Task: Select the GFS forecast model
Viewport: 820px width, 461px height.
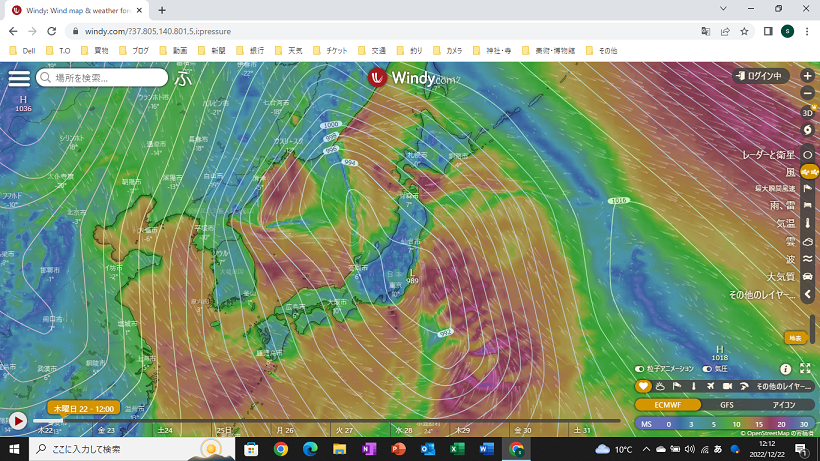Action: pos(726,405)
